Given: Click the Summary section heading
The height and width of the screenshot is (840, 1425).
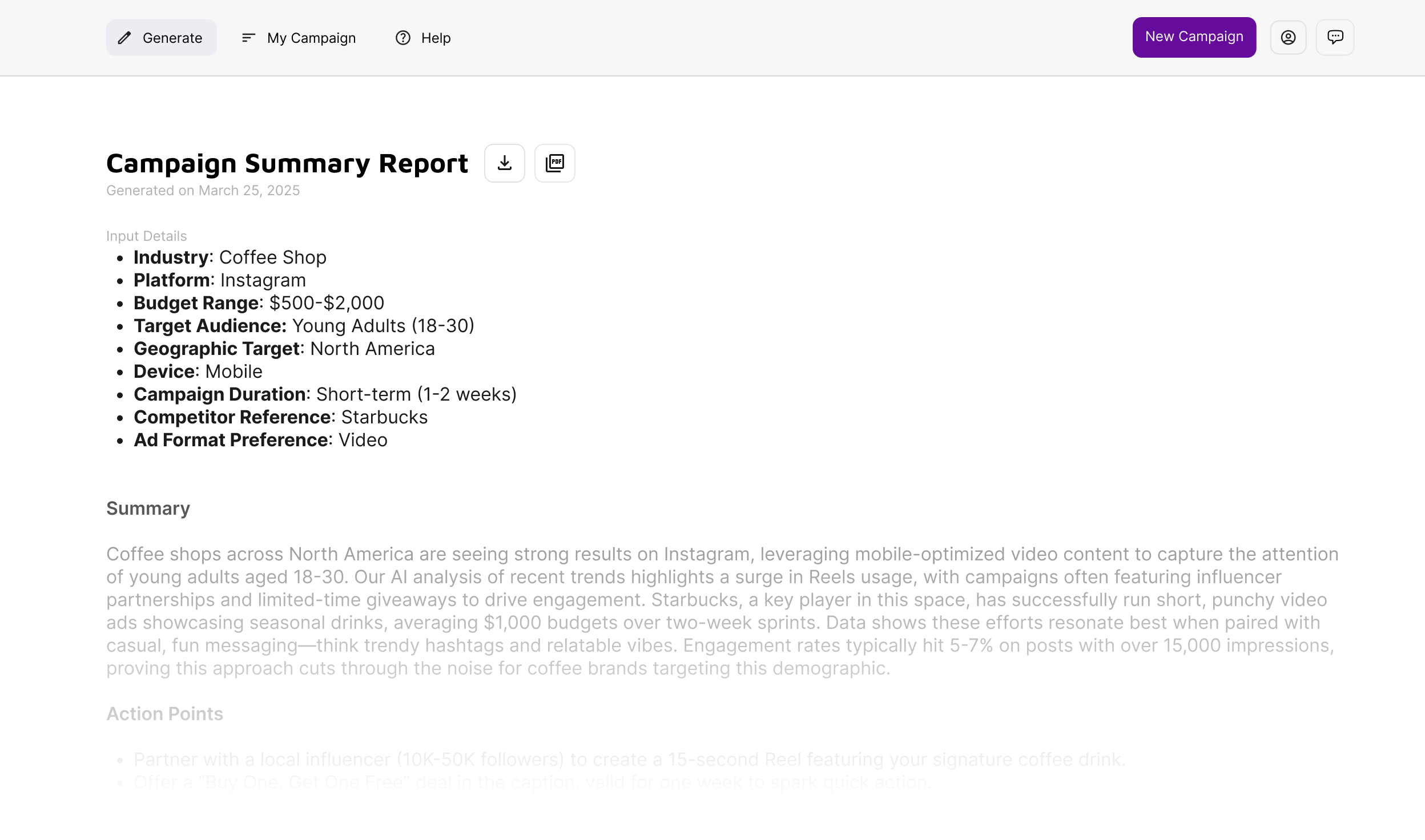Looking at the screenshot, I should tap(148, 508).
